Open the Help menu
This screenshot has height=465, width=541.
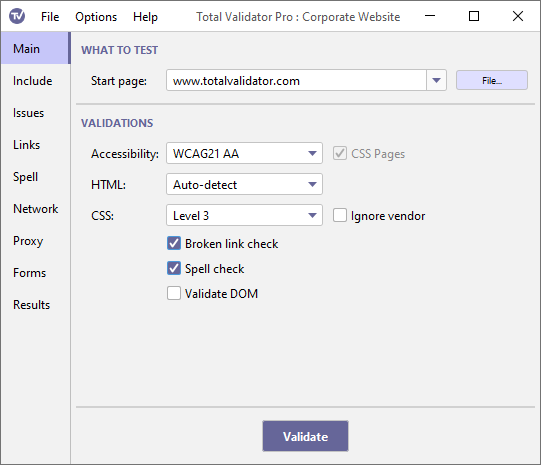point(145,17)
